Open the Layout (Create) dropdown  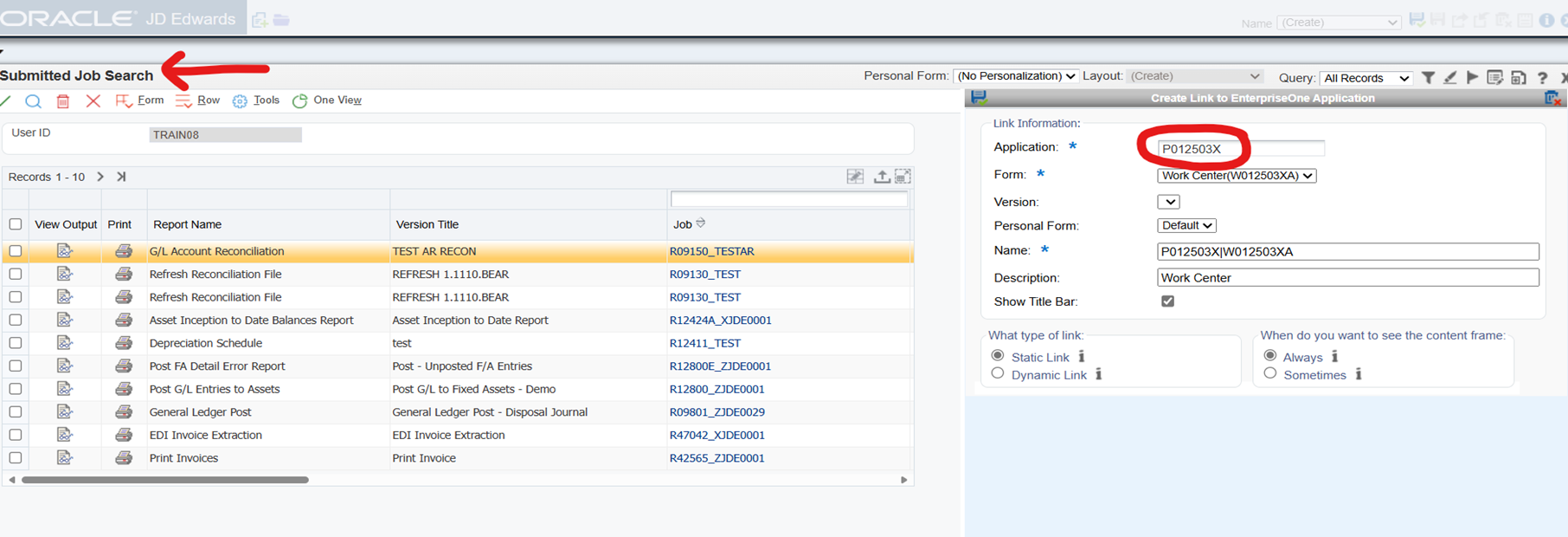click(x=1195, y=76)
